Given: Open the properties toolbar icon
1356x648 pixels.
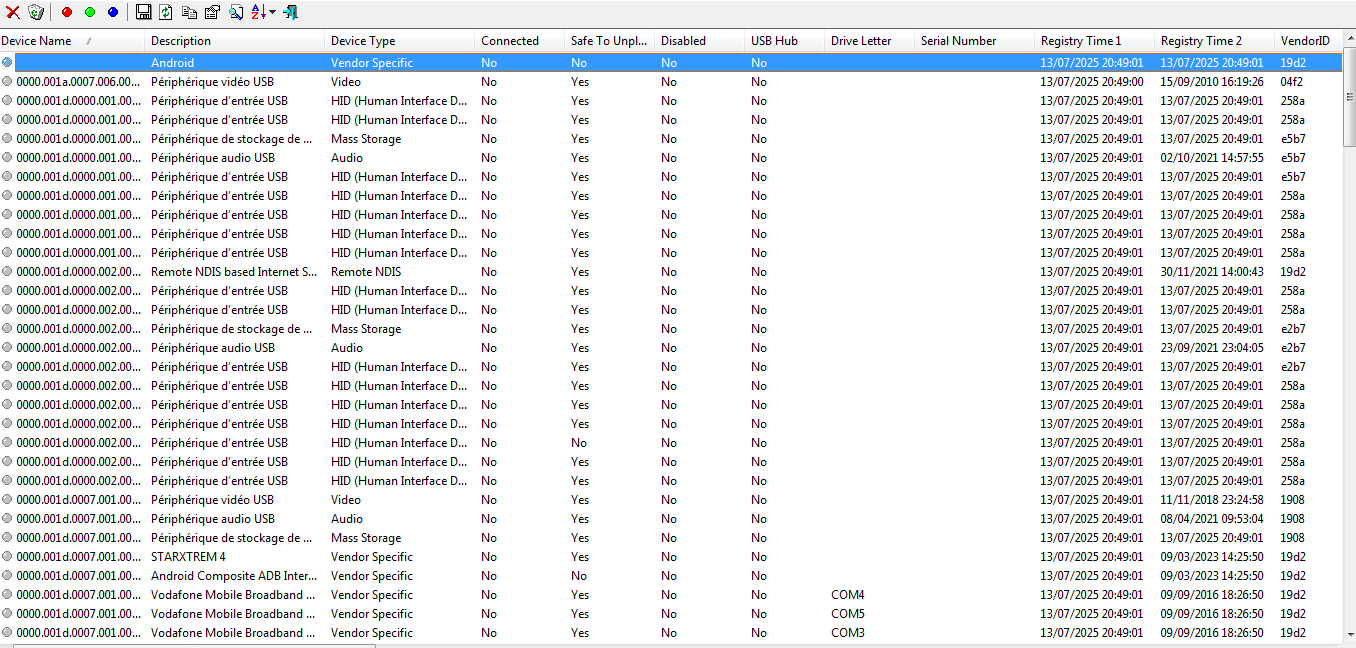Looking at the screenshot, I should tap(212, 12).
